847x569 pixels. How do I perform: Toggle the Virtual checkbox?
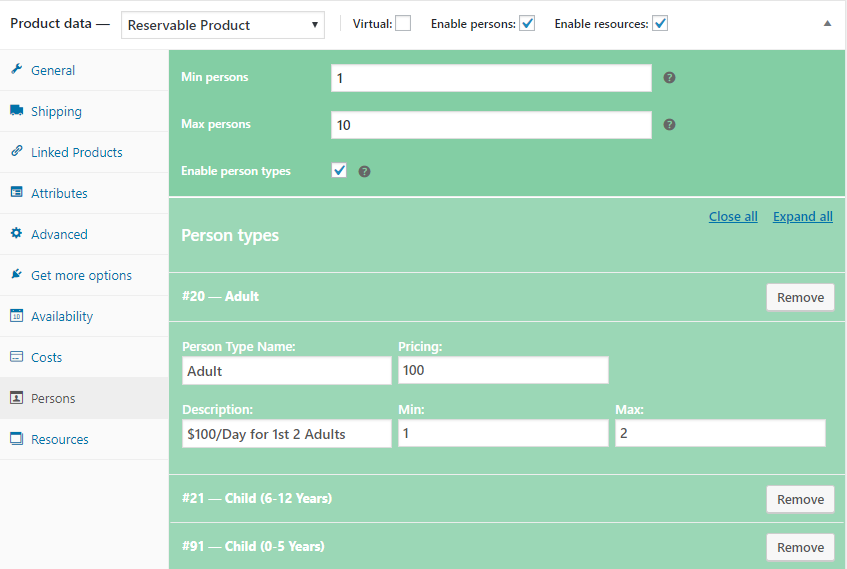click(x=403, y=24)
